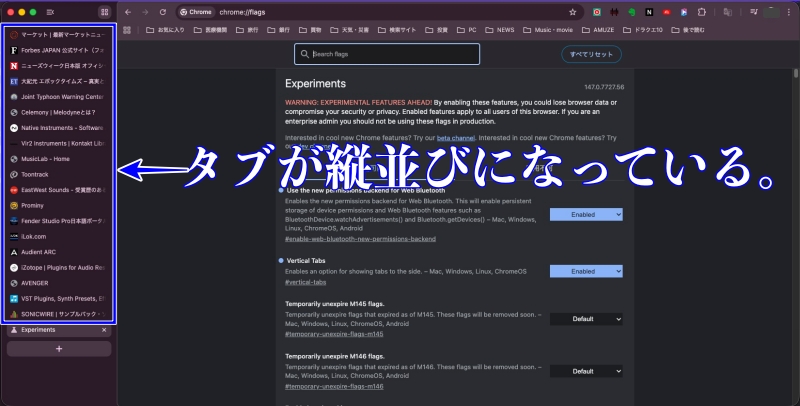Open Chrome's three-dot menu
800x406 pixels.
[787, 12]
